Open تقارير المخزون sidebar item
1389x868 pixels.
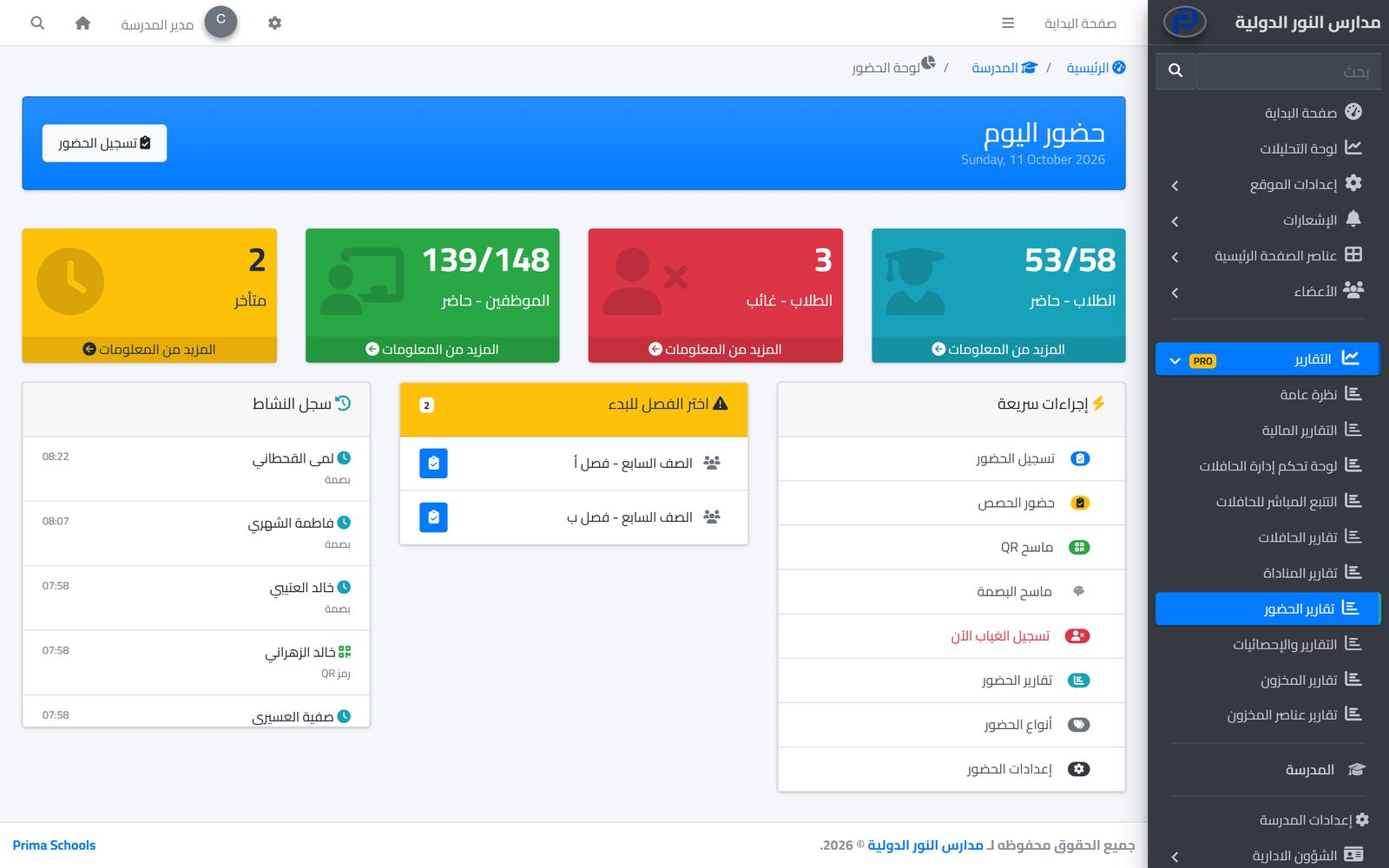(1267, 680)
